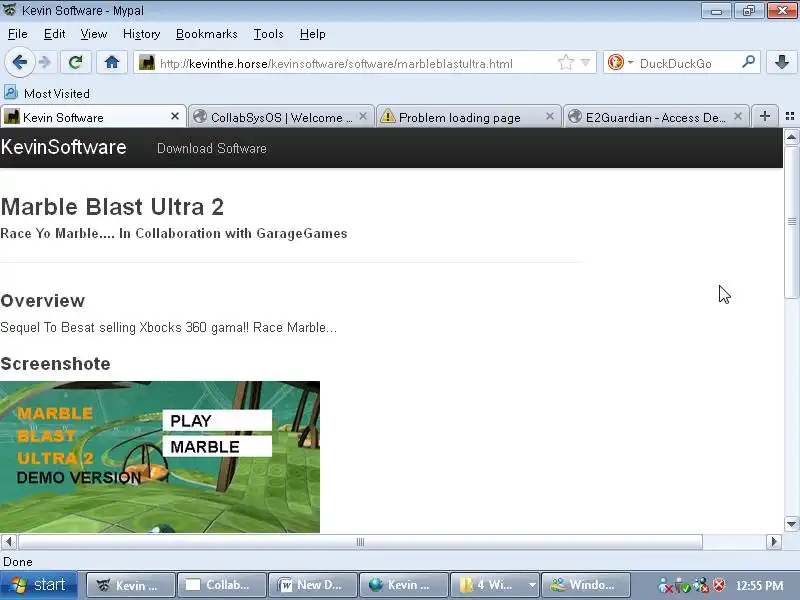
Task: Open the Download Software nav link
Action: tap(212, 148)
